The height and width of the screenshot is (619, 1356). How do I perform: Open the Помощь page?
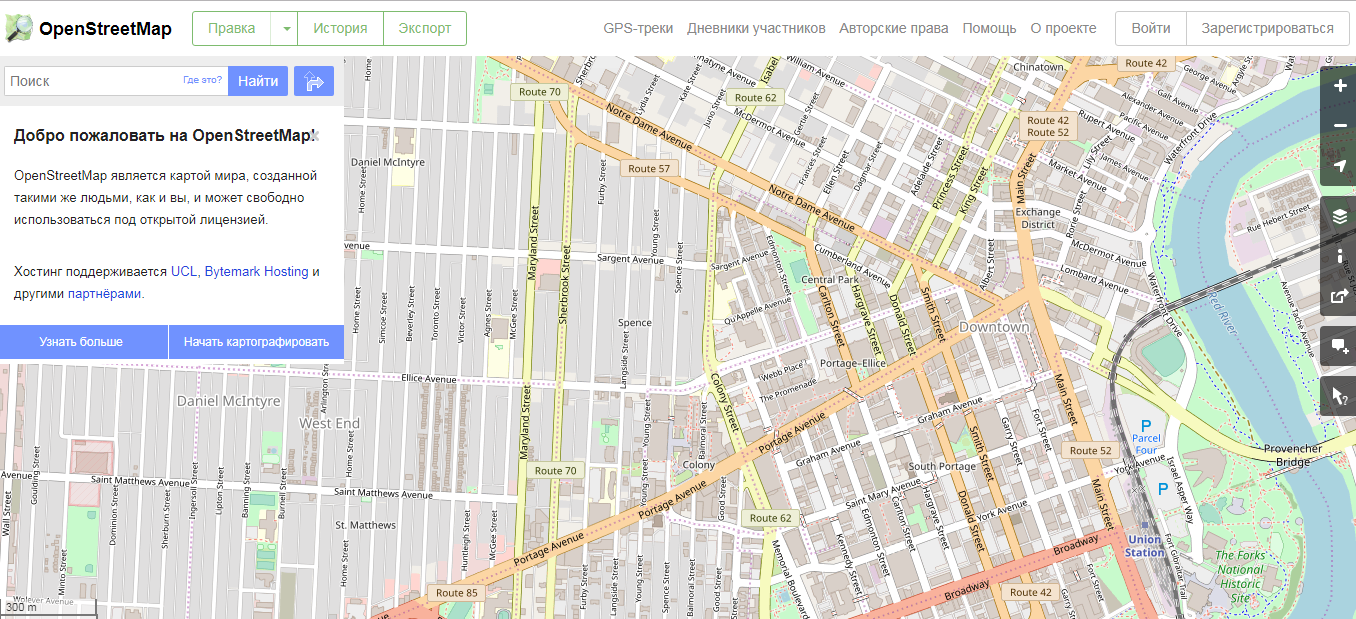[989, 28]
